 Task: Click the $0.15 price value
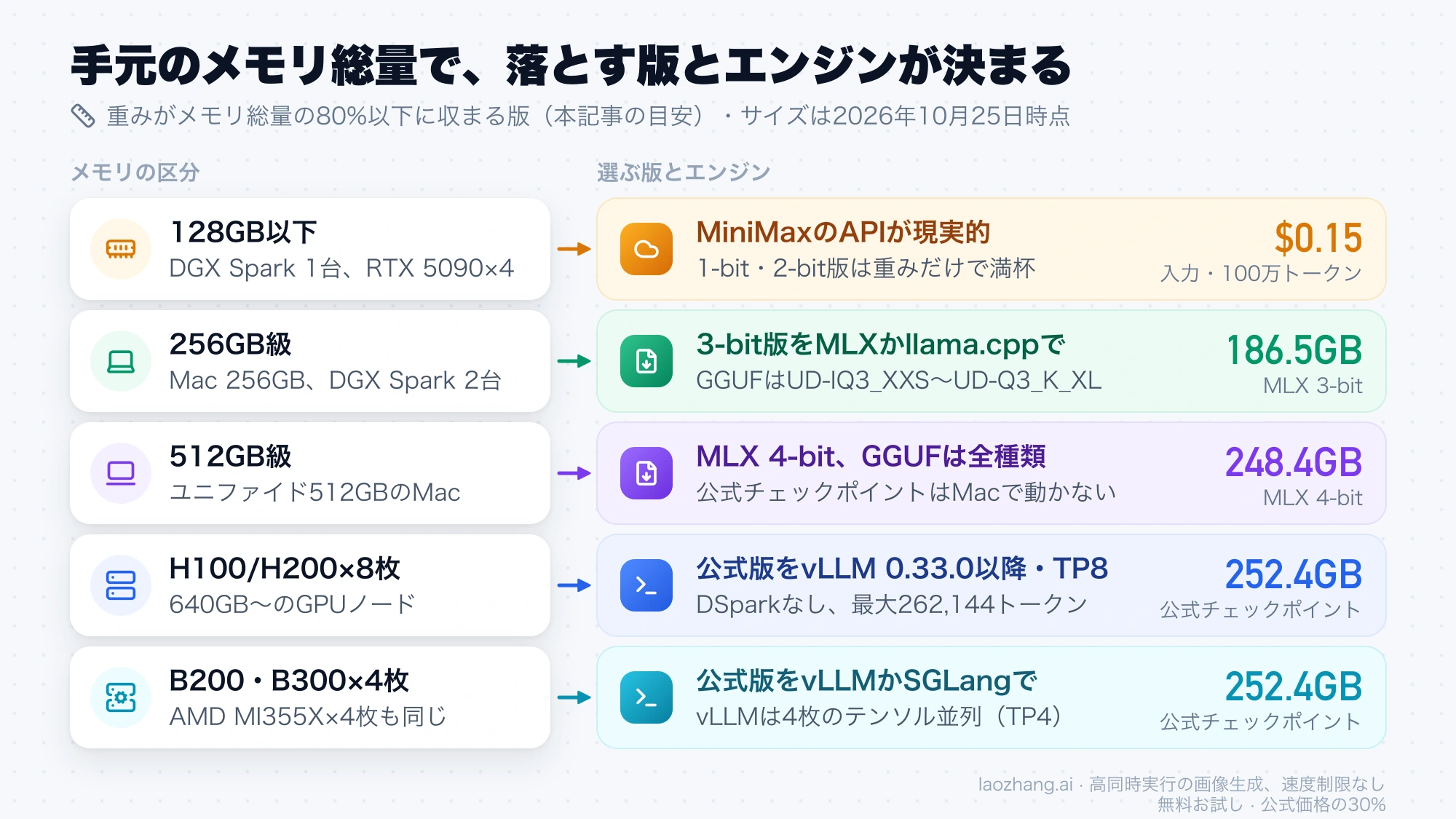click(1318, 238)
